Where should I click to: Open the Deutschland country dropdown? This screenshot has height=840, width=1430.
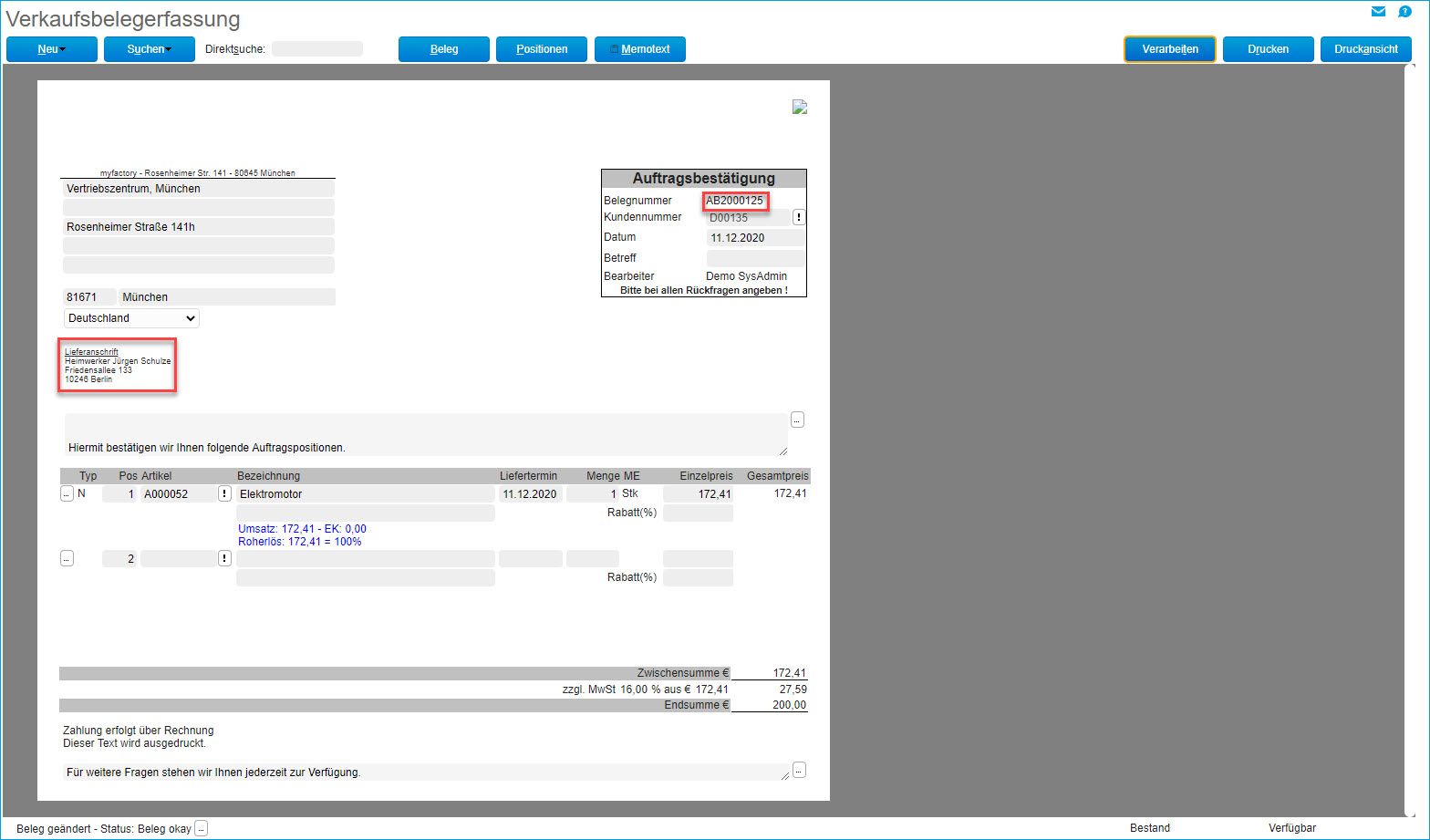[x=131, y=318]
